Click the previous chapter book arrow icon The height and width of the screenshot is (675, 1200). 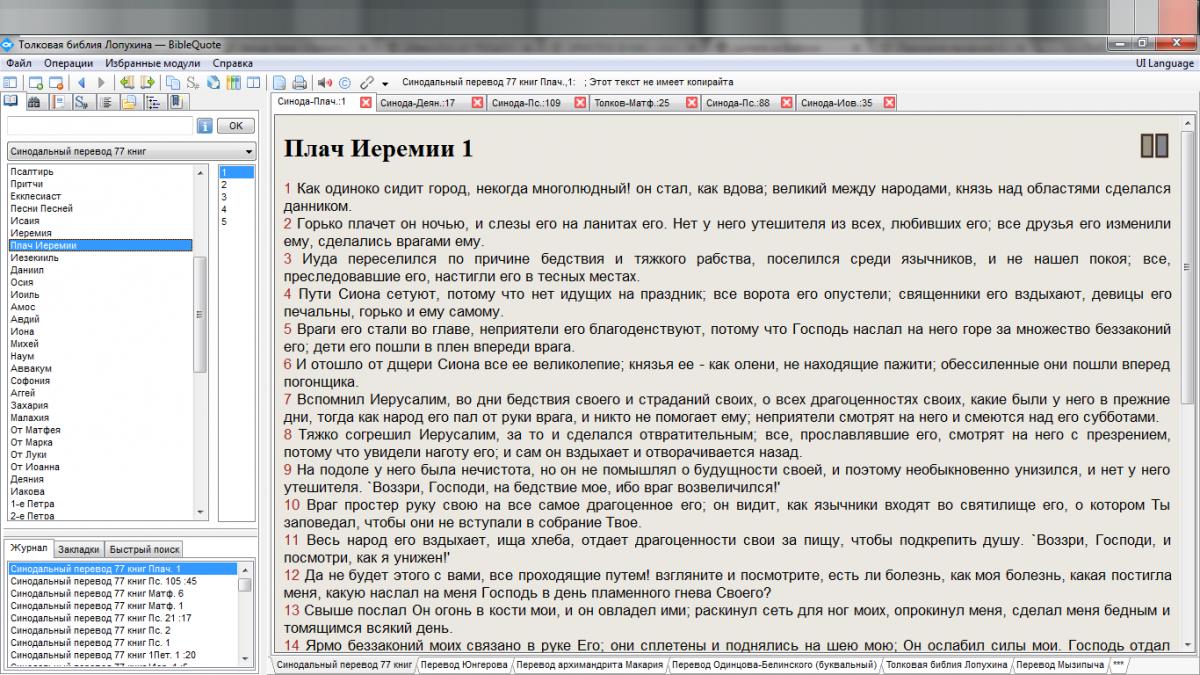pyautogui.click(x=126, y=82)
